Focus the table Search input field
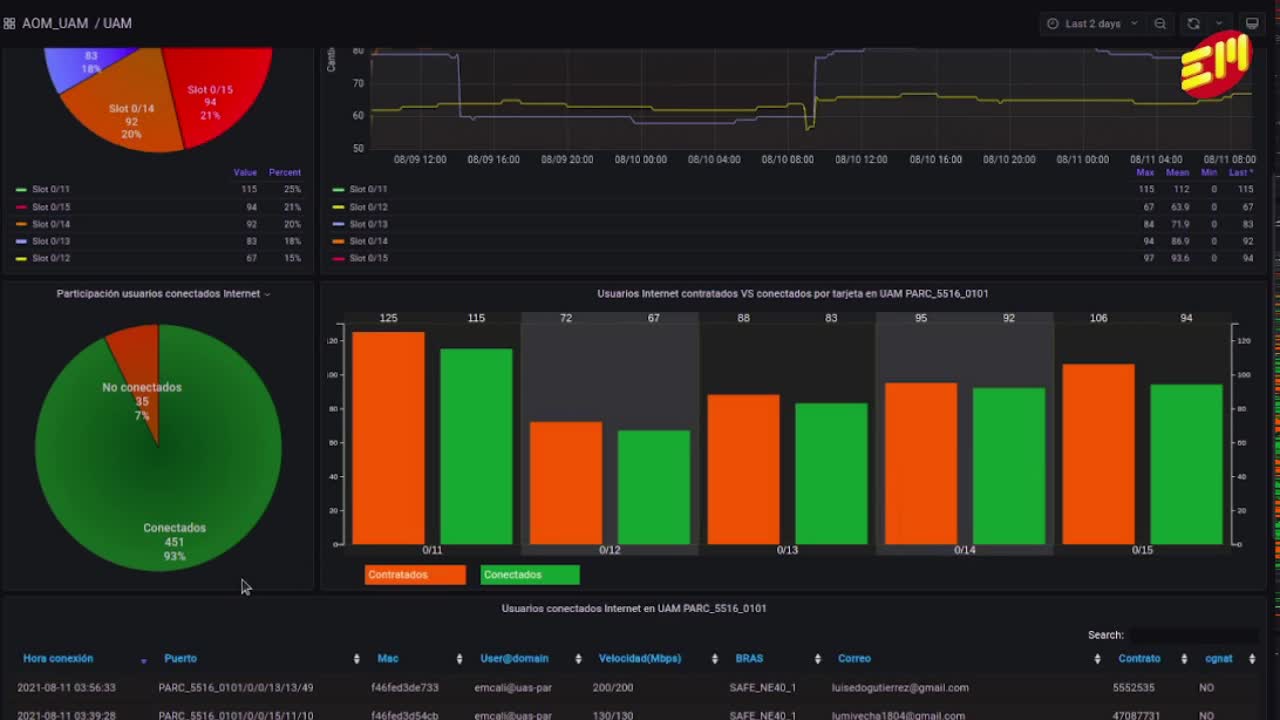This screenshot has width=1280, height=720. [x=1194, y=635]
